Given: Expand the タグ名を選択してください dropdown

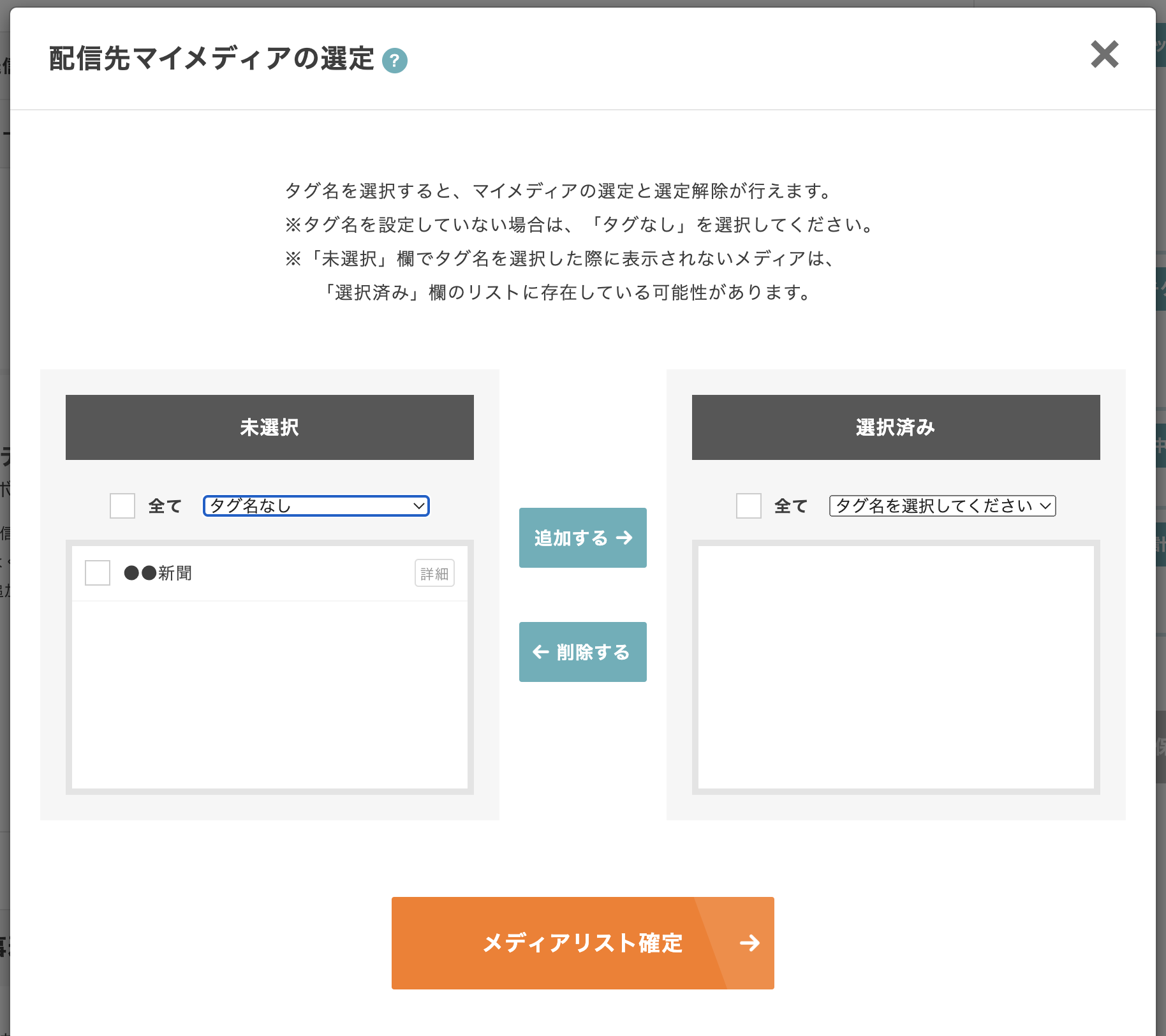Looking at the screenshot, I should click(x=942, y=506).
